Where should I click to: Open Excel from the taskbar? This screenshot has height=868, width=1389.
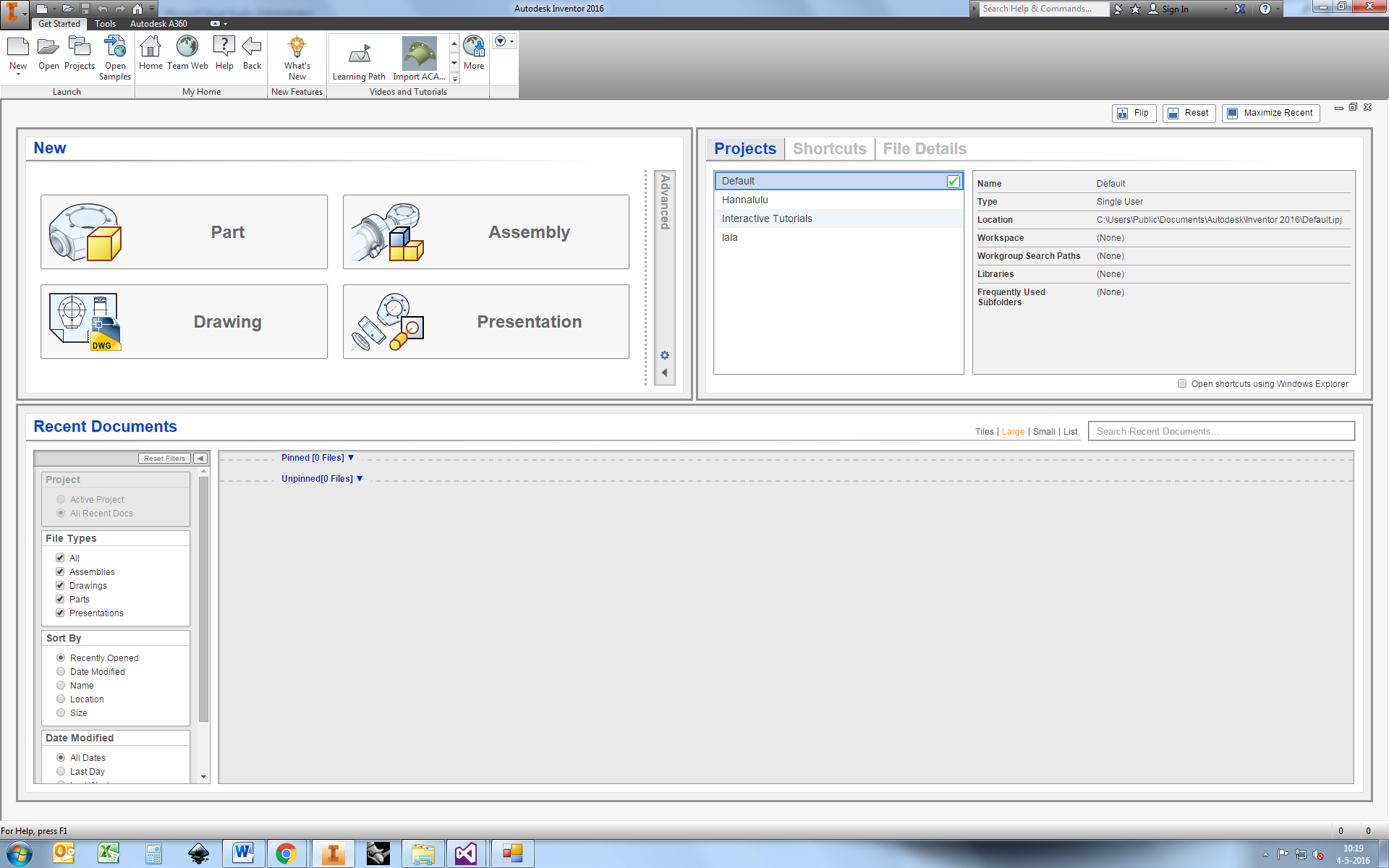109,854
